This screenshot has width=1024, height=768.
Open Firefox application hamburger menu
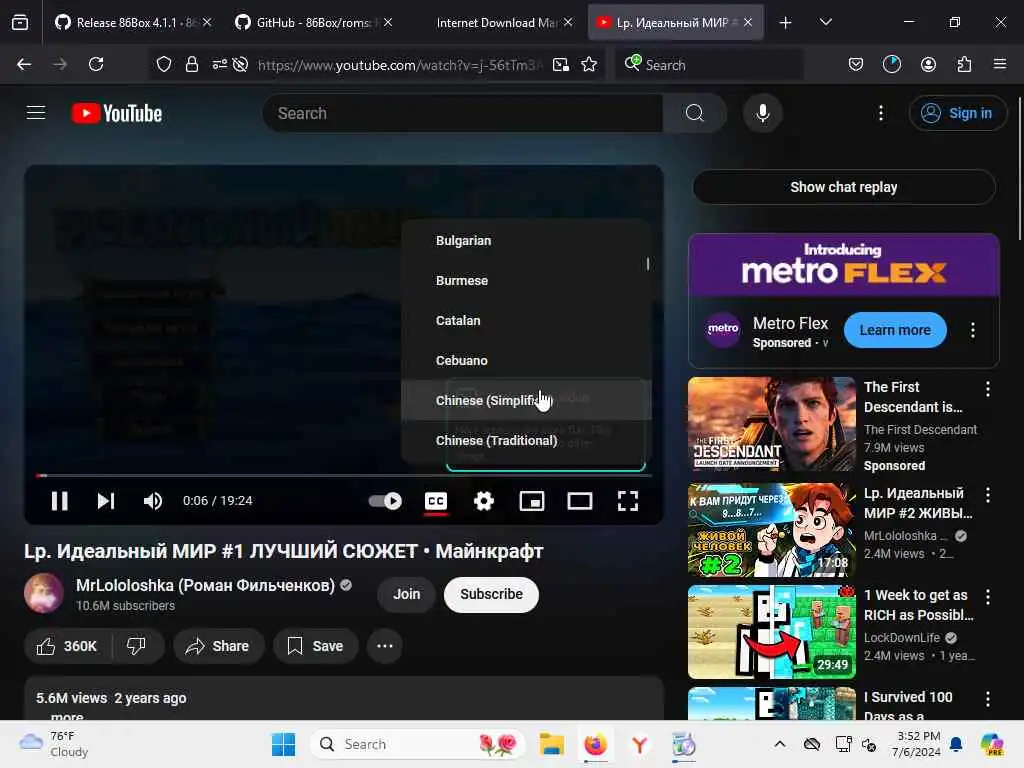1000,64
